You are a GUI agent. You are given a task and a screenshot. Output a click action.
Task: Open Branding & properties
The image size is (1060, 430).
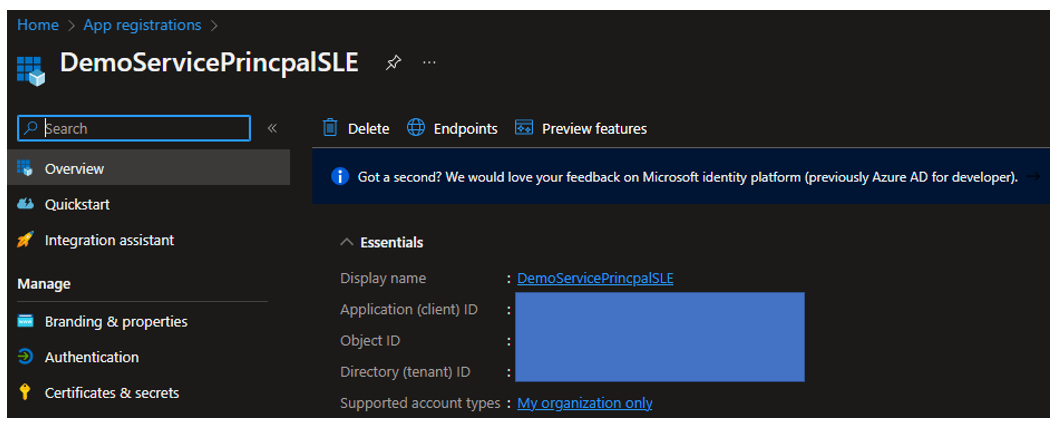tap(116, 322)
